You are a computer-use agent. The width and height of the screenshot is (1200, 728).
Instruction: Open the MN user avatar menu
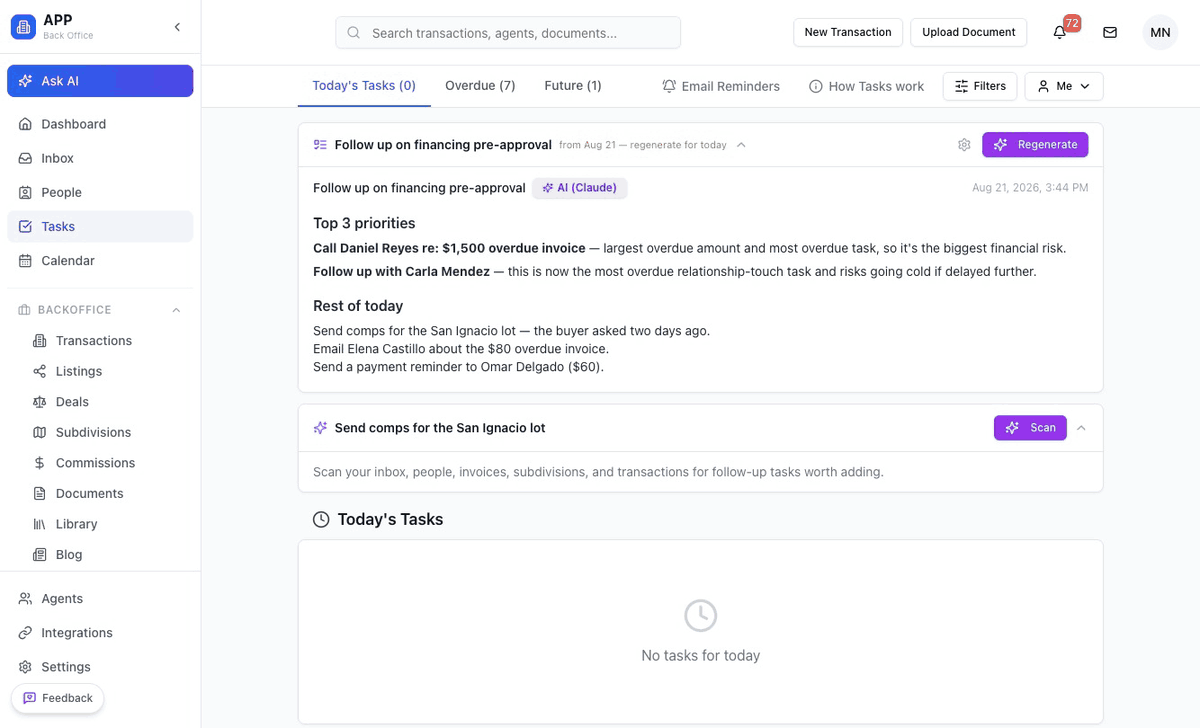(x=1160, y=33)
